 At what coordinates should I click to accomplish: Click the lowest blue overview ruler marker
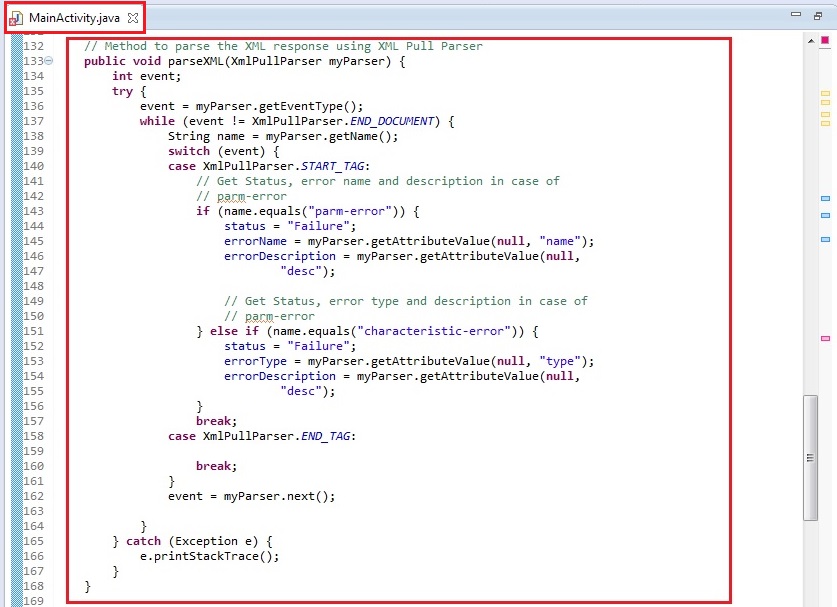[x=825, y=239]
